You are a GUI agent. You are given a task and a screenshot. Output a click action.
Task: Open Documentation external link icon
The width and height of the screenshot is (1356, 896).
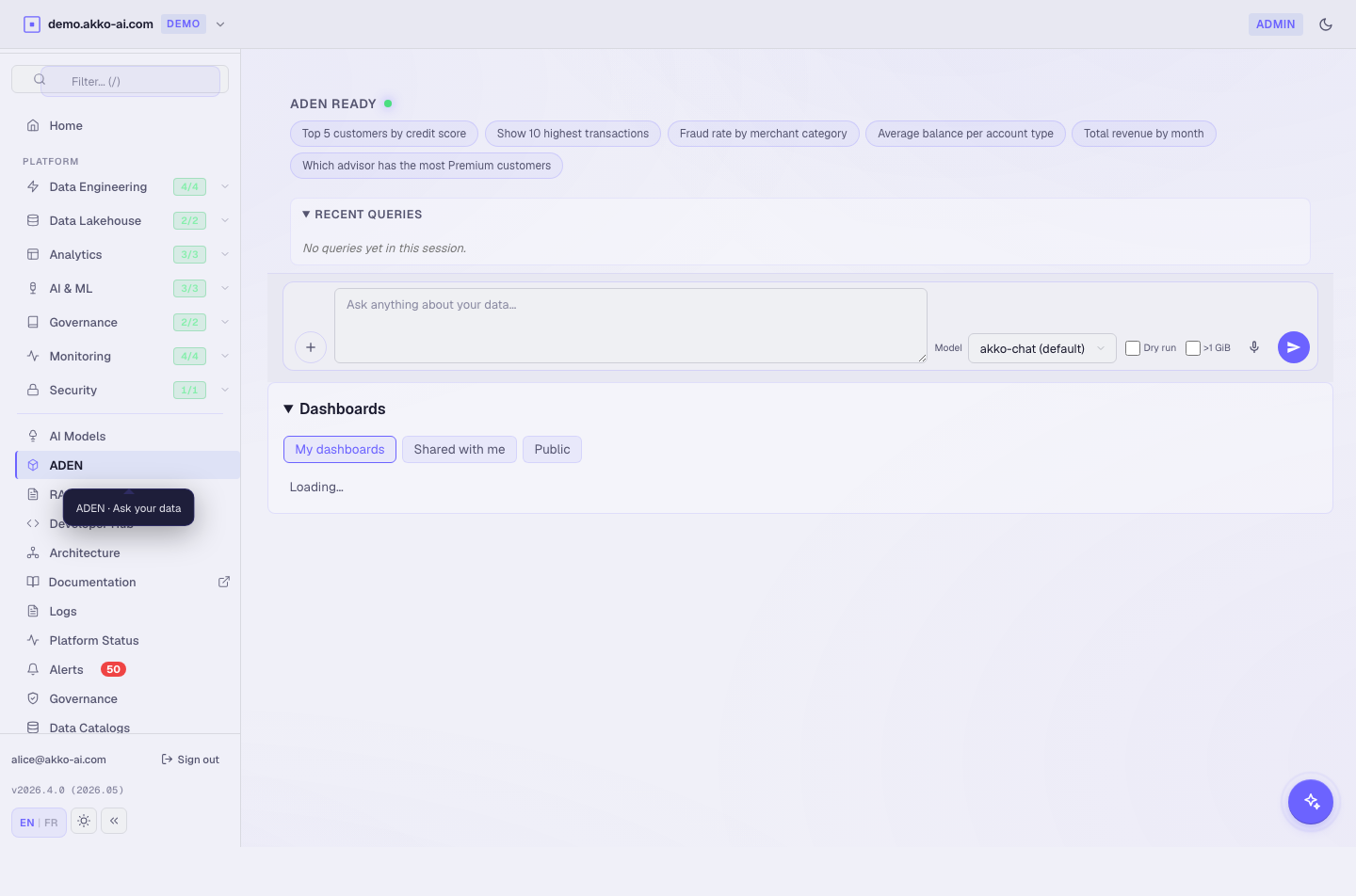(224, 582)
